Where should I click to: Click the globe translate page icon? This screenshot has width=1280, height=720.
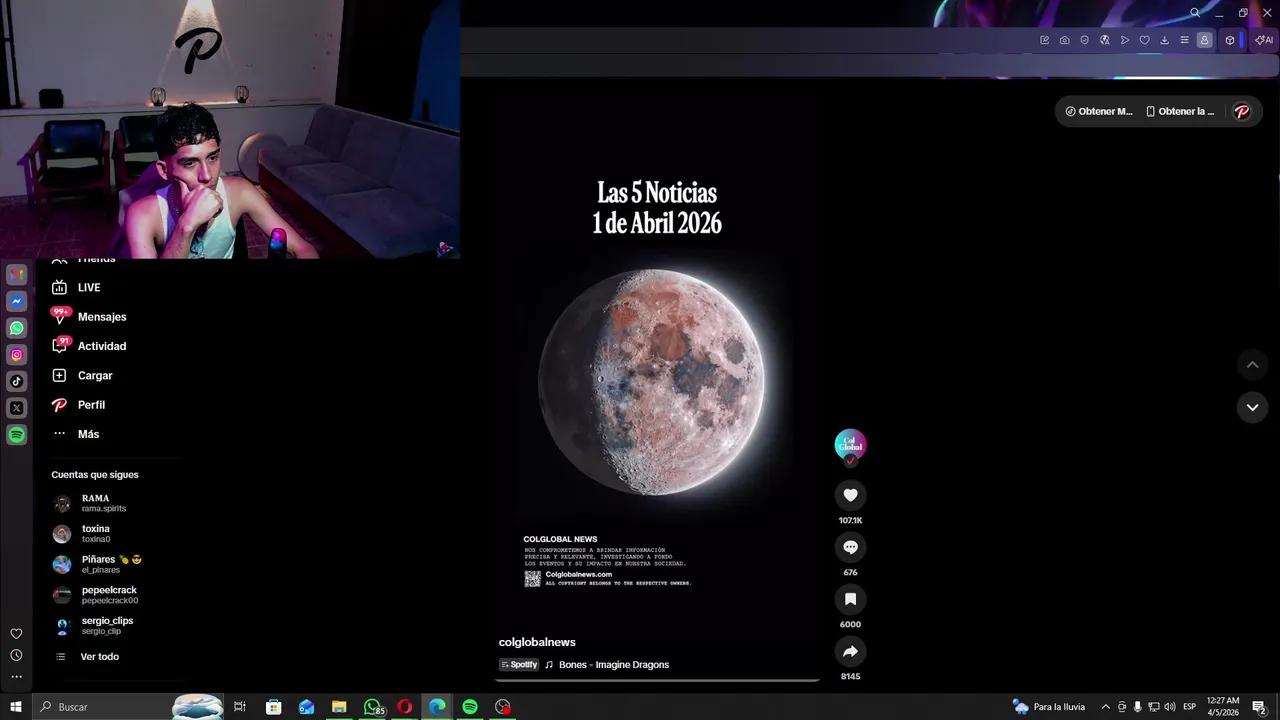(1104, 40)
